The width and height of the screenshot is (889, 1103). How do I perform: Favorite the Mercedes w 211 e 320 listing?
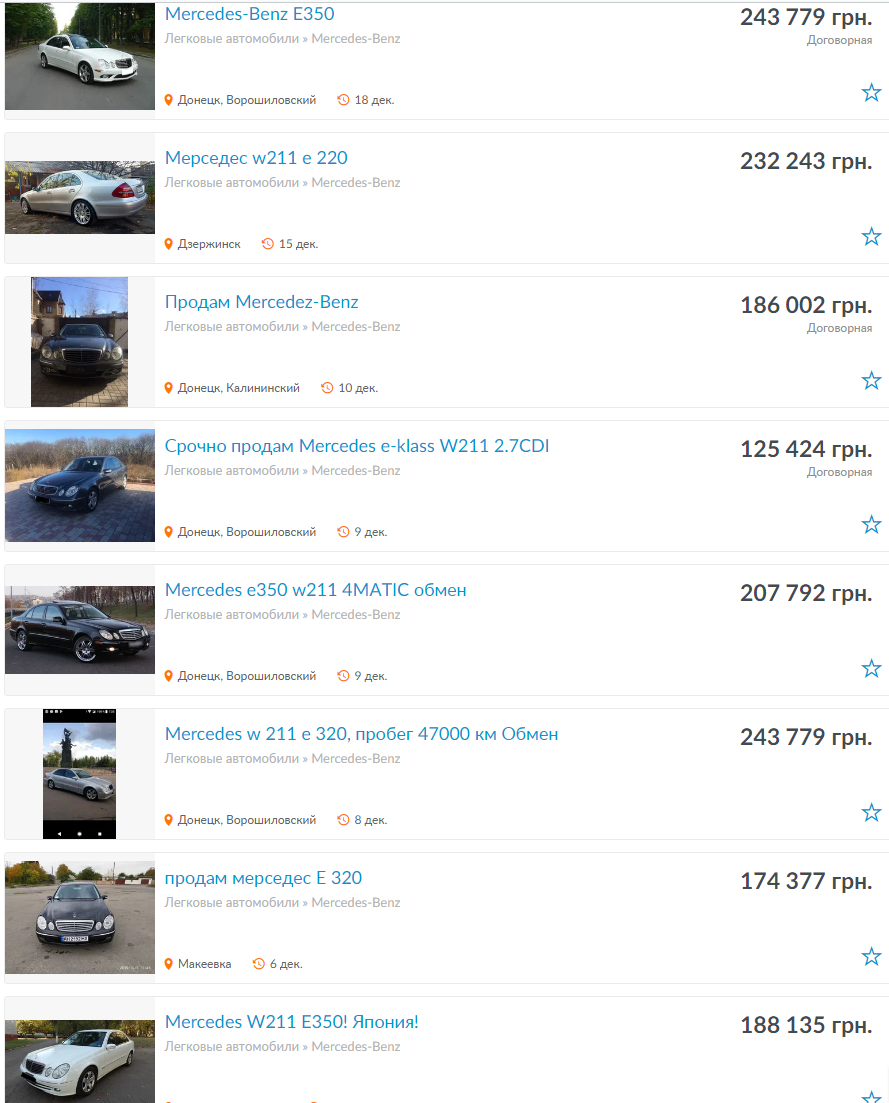[871, 812]
